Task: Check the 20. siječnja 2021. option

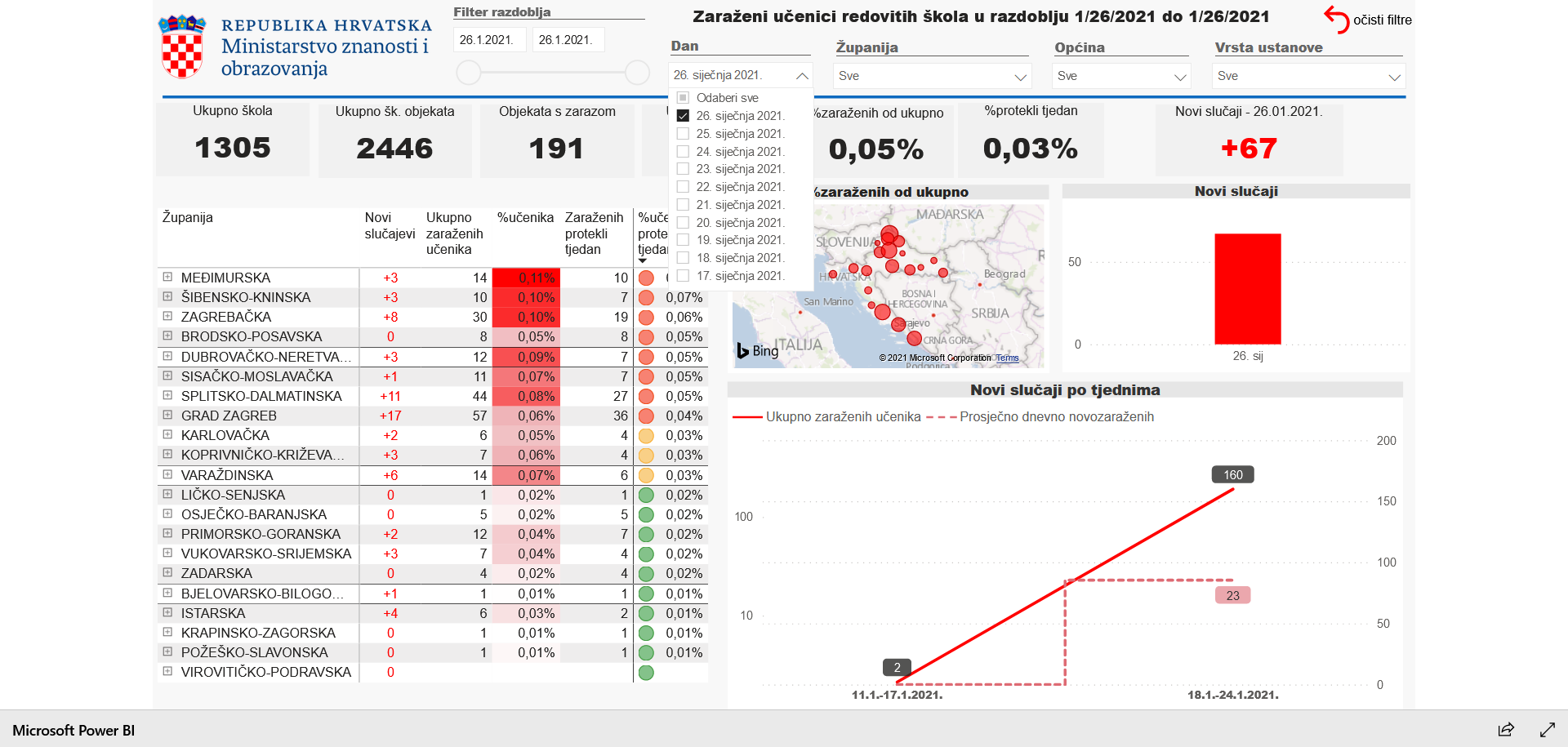Action: (683, 223)
